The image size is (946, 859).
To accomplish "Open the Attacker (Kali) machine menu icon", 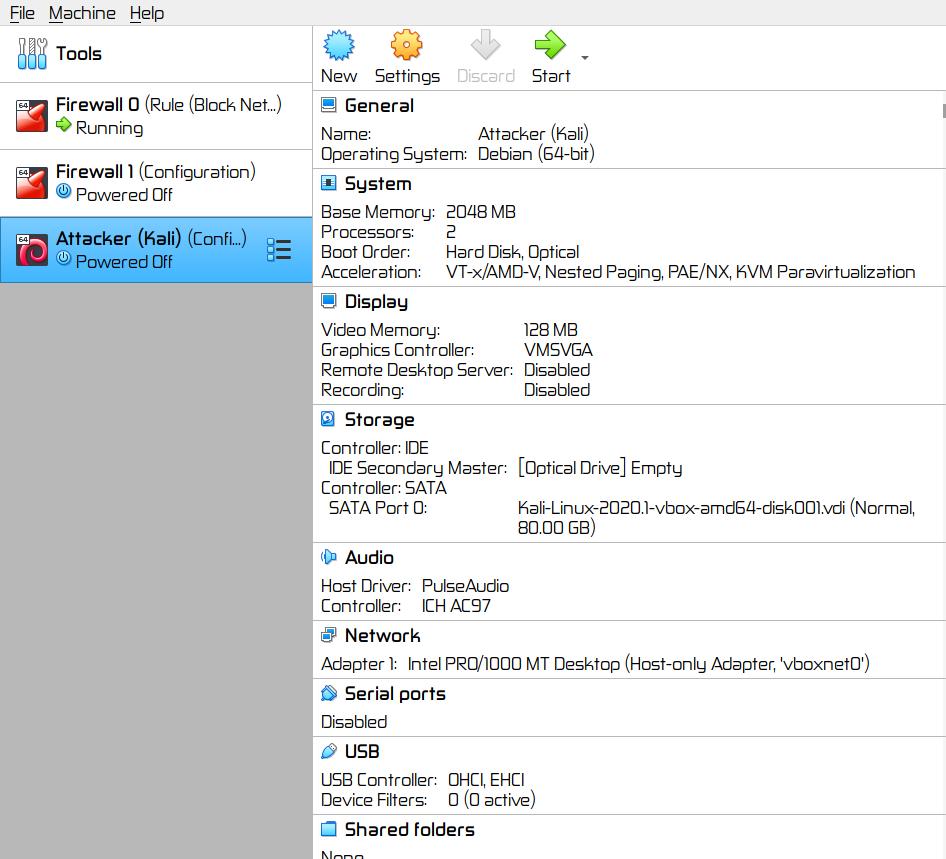I will [x=279, y=250].
